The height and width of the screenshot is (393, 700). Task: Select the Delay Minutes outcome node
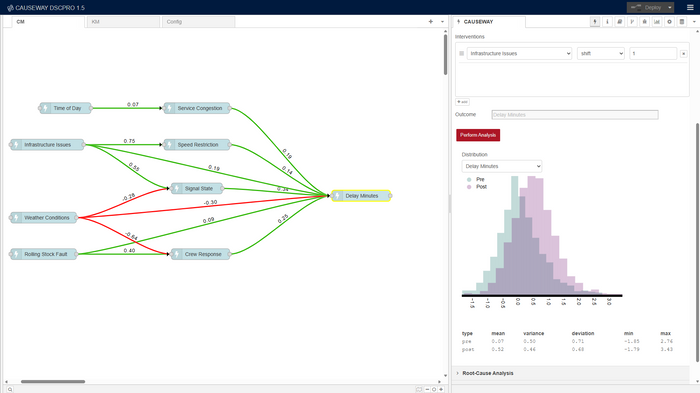point(361,196)
